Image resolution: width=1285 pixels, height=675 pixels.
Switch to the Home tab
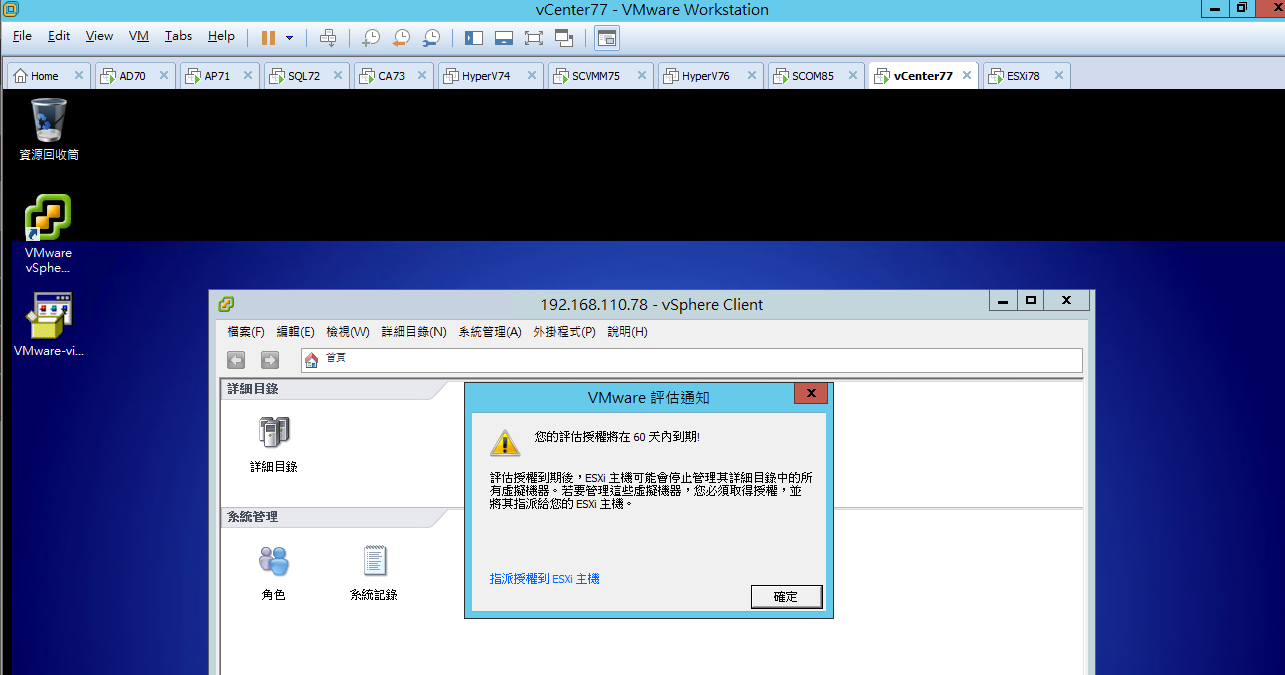coord(47,76)
